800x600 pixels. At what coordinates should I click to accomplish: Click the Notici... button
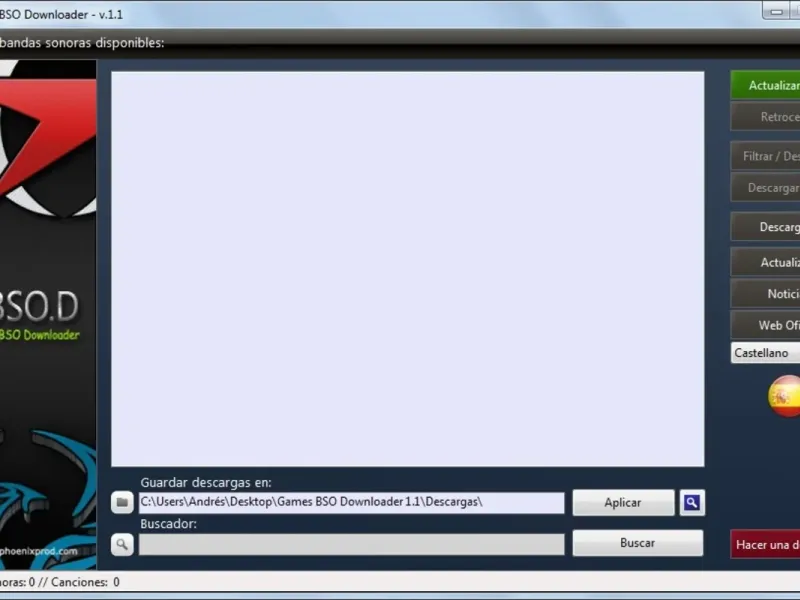(765, 294)
